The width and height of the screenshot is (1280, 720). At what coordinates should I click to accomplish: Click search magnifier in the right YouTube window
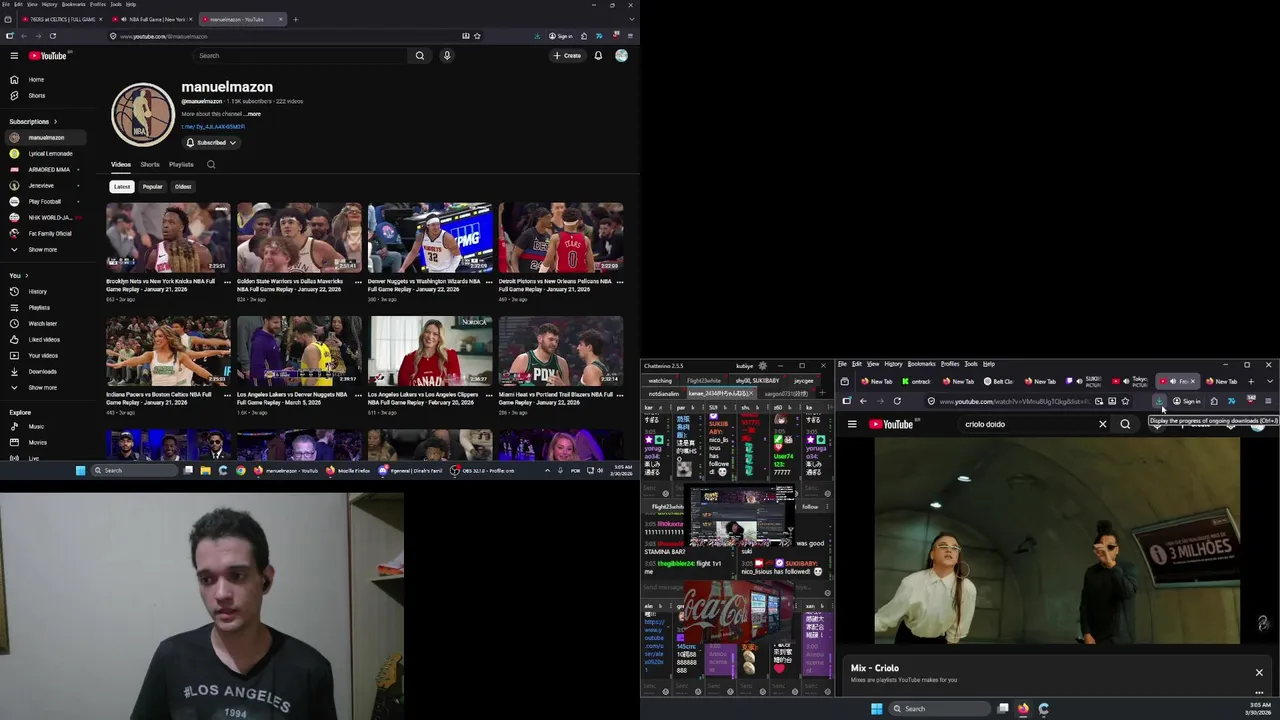click(1125, 424)
